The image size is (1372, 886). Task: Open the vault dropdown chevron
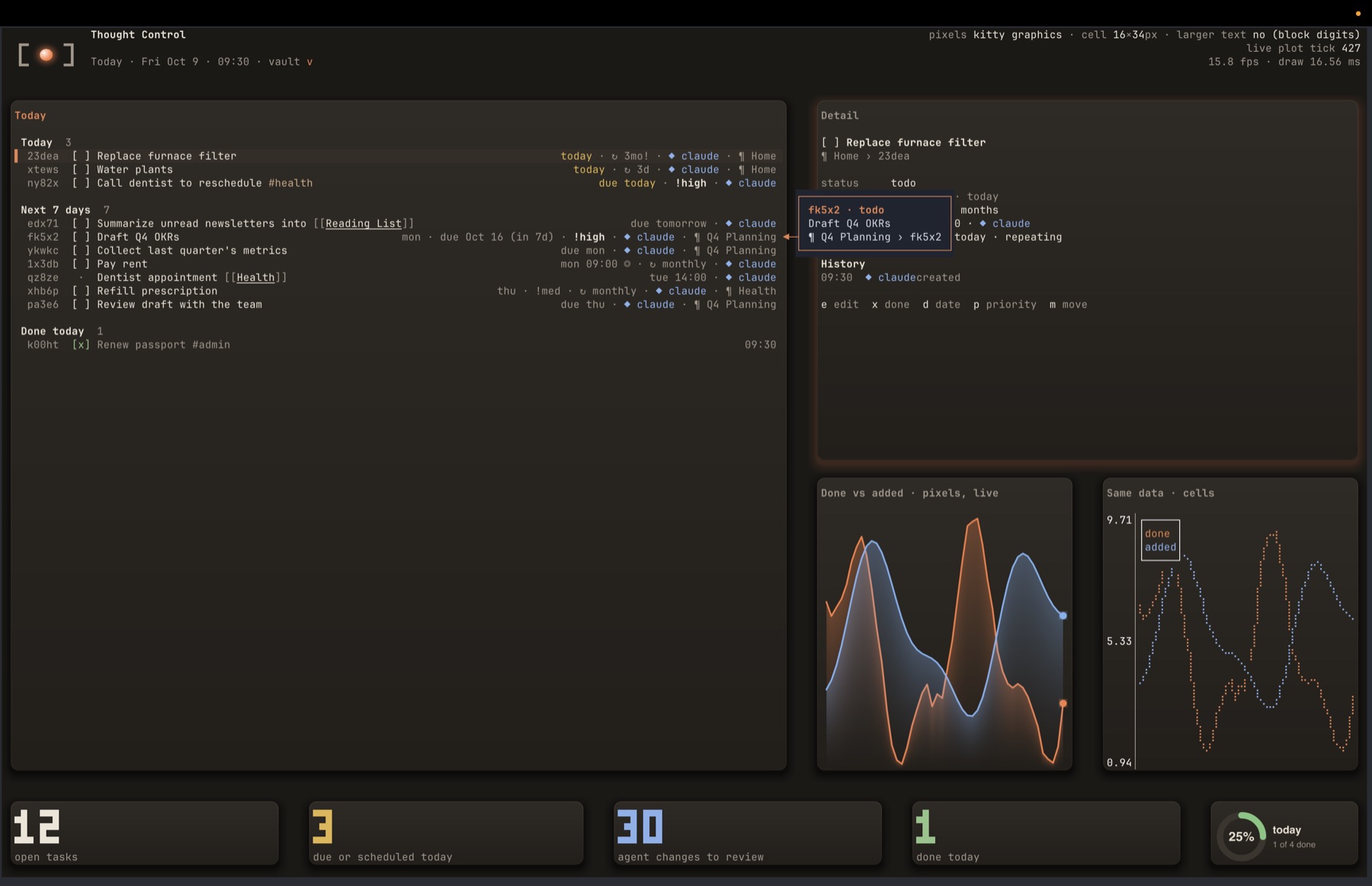click(x=309, y=62)
